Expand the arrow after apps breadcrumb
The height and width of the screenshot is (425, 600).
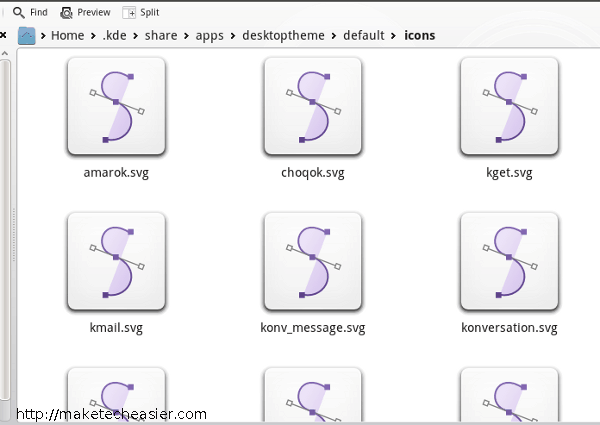233,36
